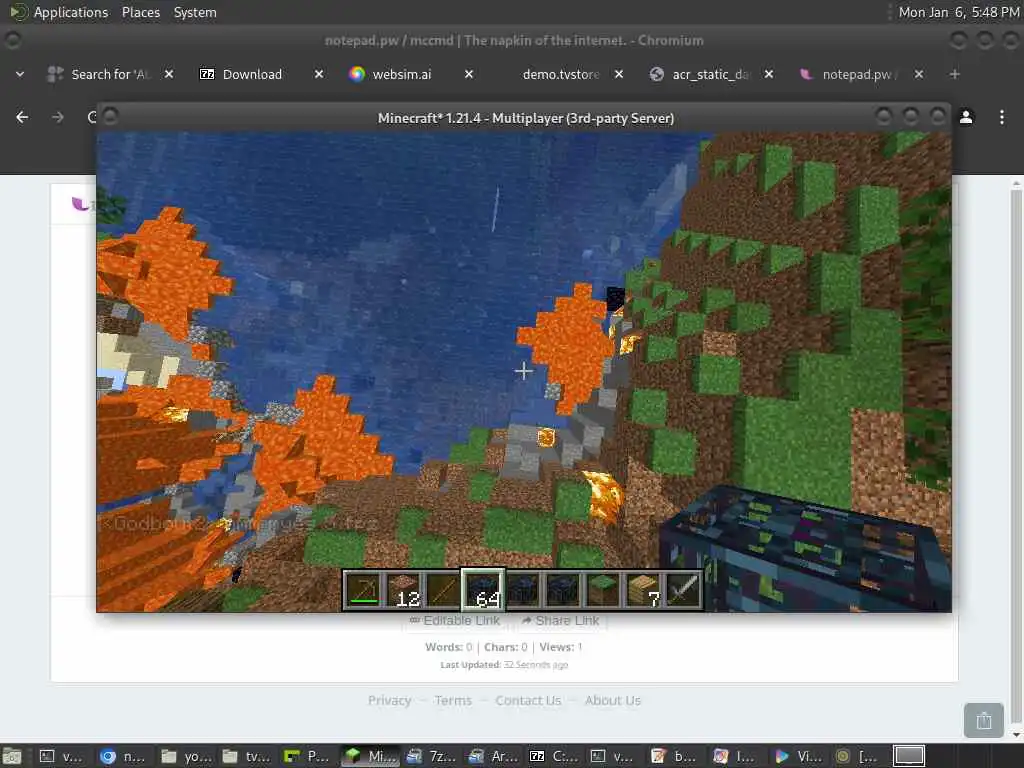
Task: Click the "Last Updated" status text
Action: [504, 665]
